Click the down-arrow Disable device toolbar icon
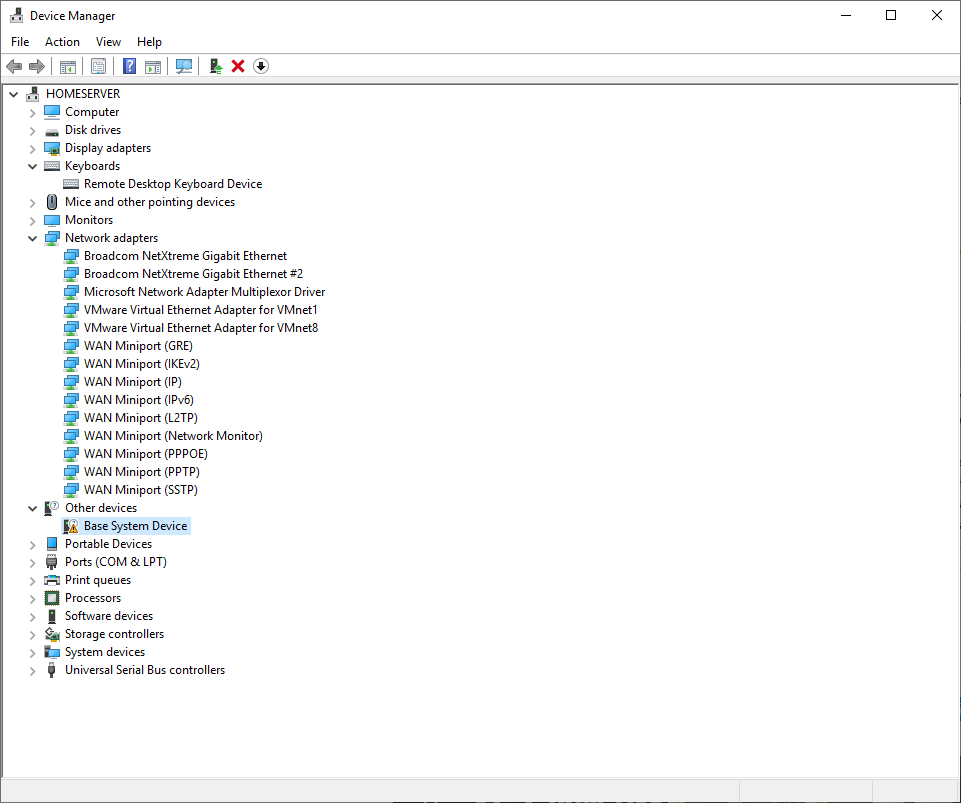Image resolution: width=961 pixels, height=803 pixels. point(261,66)
